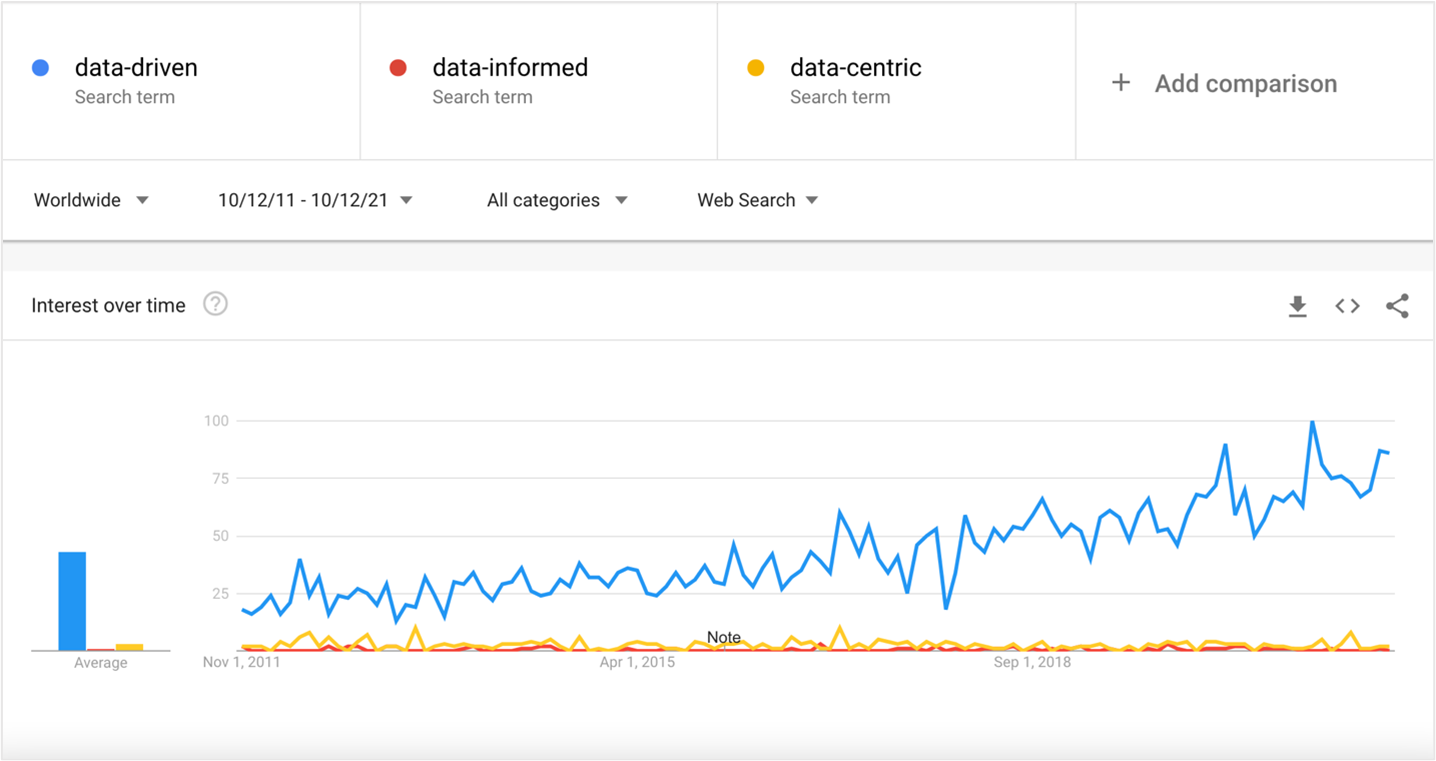Click the plus icon to add comparison
Viewport: 1436px width, 761px height.
(1121, 83)
